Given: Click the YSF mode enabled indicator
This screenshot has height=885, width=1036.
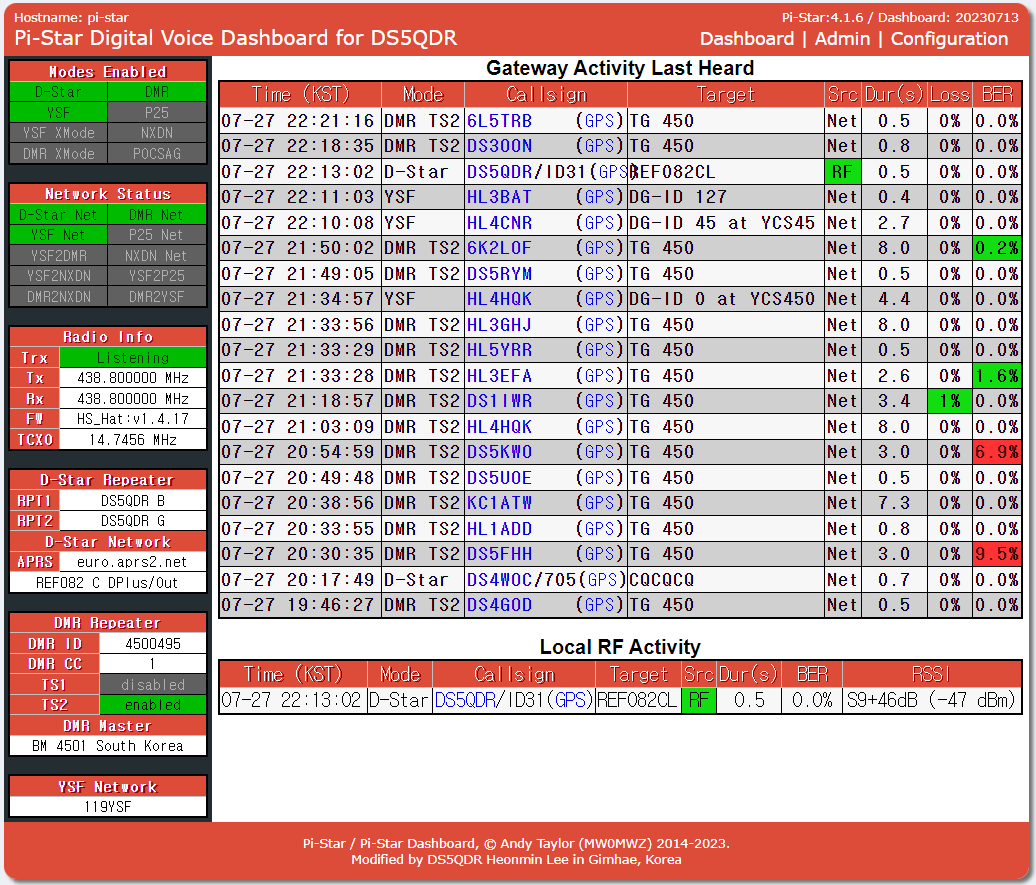Looking at the screenshot, I should click(58, 112).
